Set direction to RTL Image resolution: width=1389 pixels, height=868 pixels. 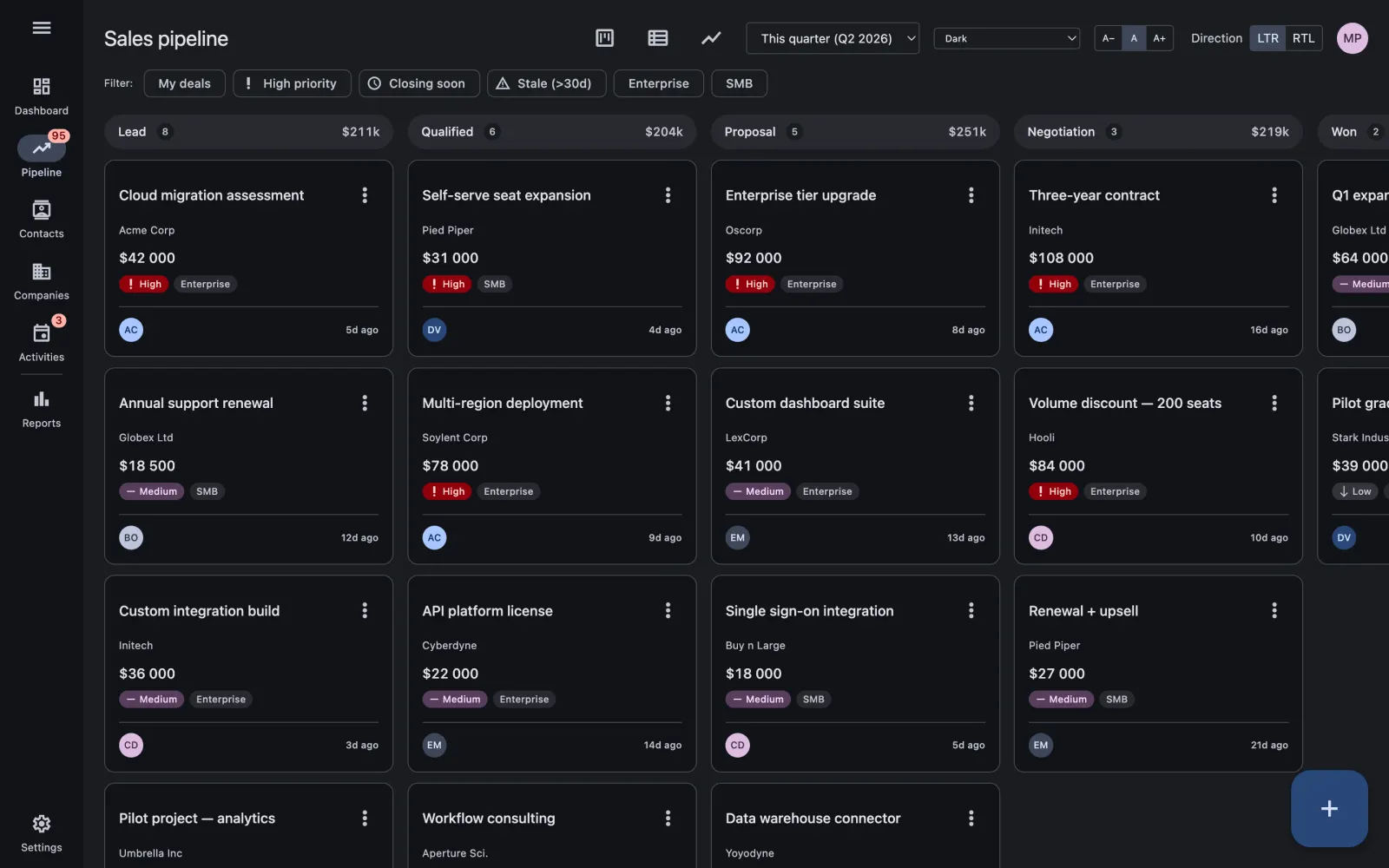pos(1303,38)
